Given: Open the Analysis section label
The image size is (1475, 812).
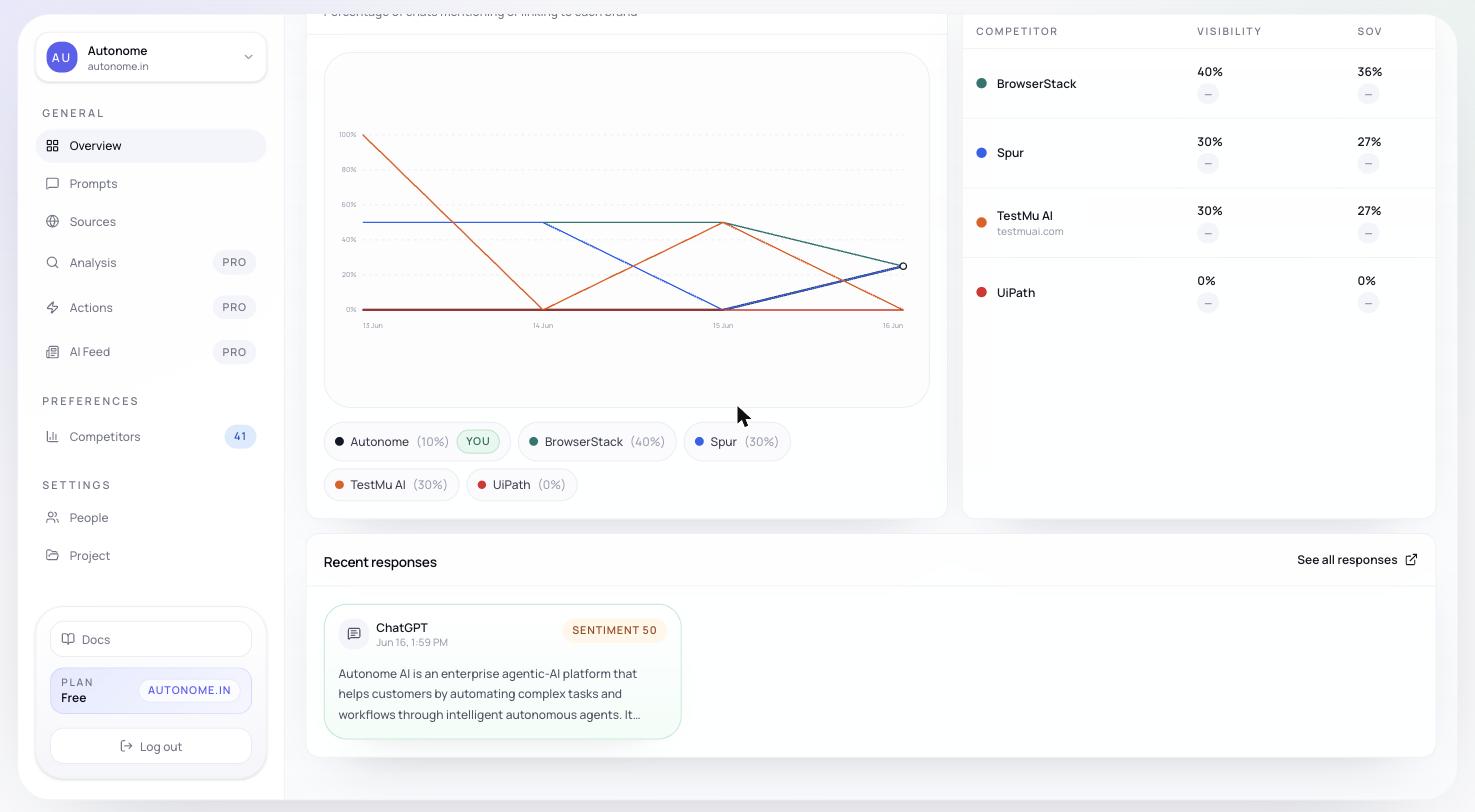Looking at the screenshot, I should 93,263.
